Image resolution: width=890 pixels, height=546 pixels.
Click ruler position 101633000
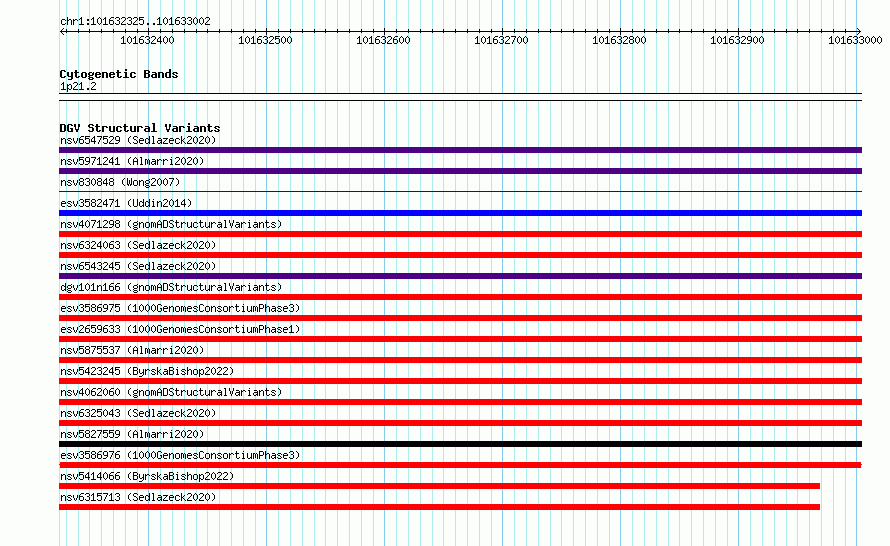pyautogui.click(x=855, y=40)
